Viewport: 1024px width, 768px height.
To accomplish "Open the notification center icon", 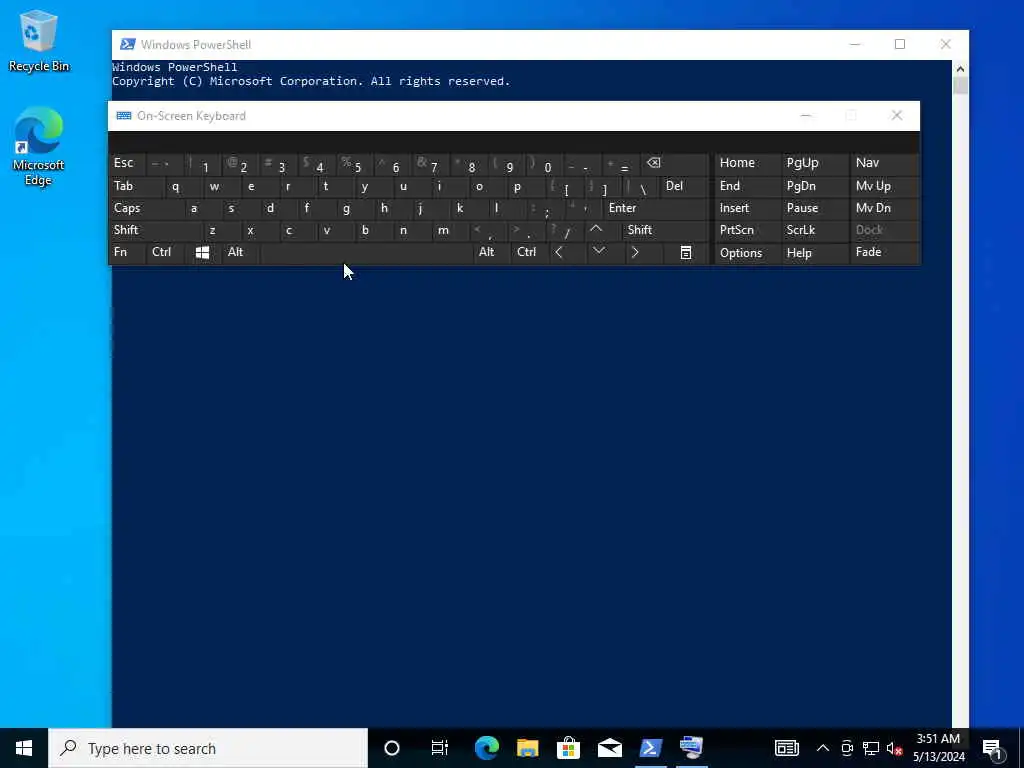I will click(992, 748).
